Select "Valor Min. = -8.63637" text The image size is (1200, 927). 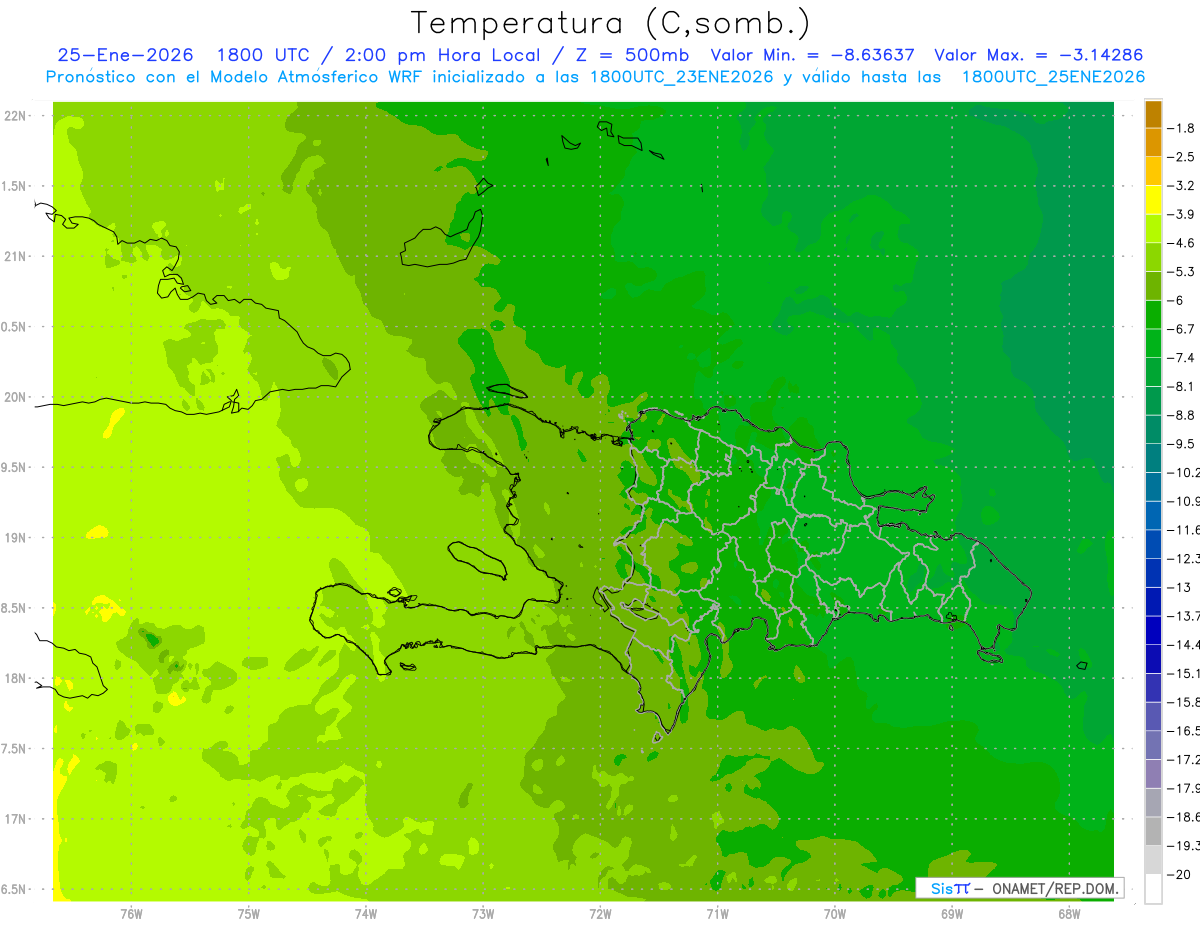[812, 55]
